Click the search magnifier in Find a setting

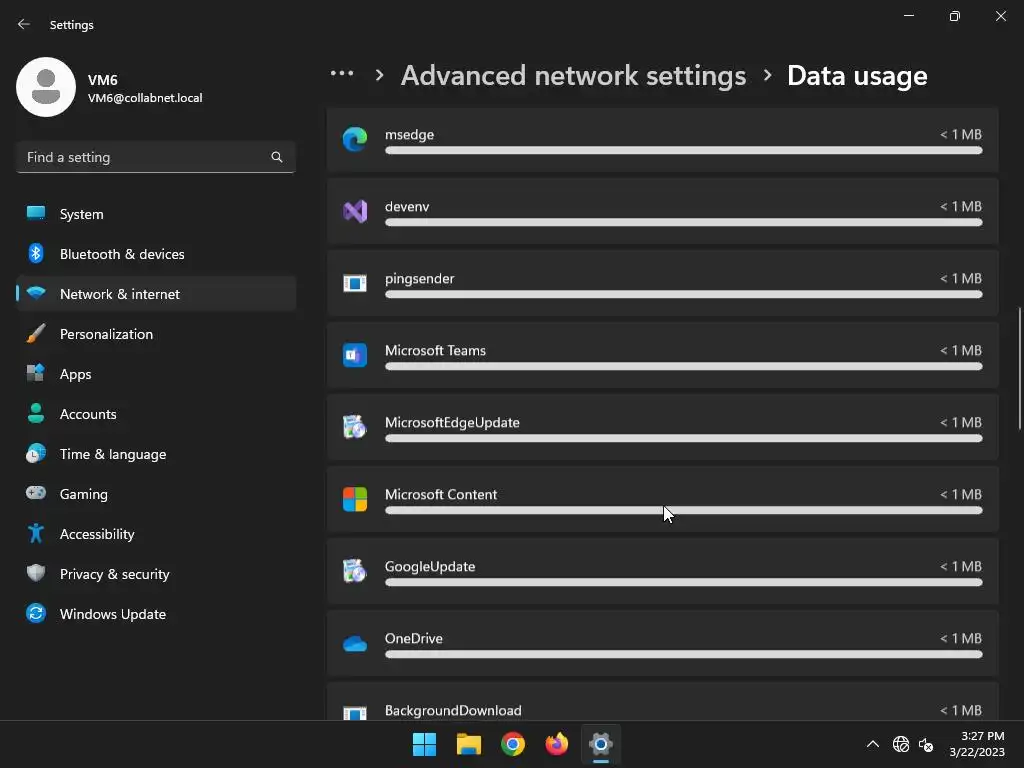277,157
